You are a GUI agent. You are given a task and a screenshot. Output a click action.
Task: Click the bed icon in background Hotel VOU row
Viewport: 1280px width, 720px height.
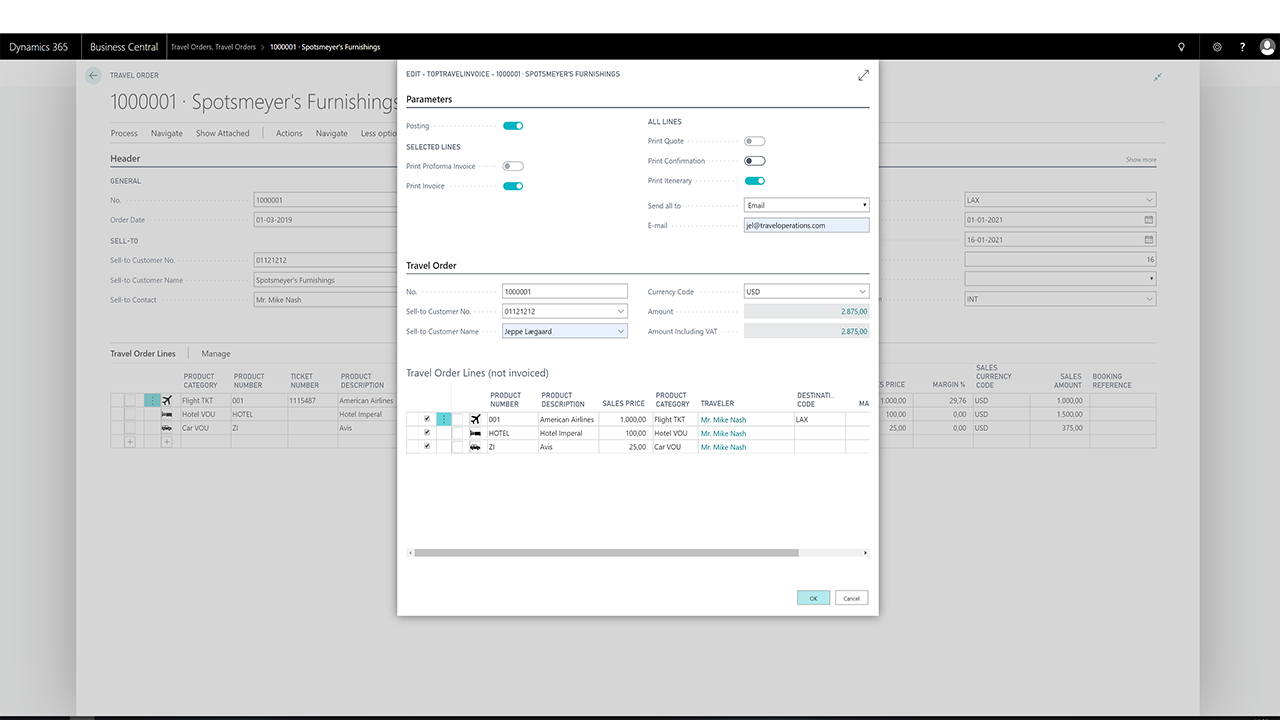click(x=167, y=414)
